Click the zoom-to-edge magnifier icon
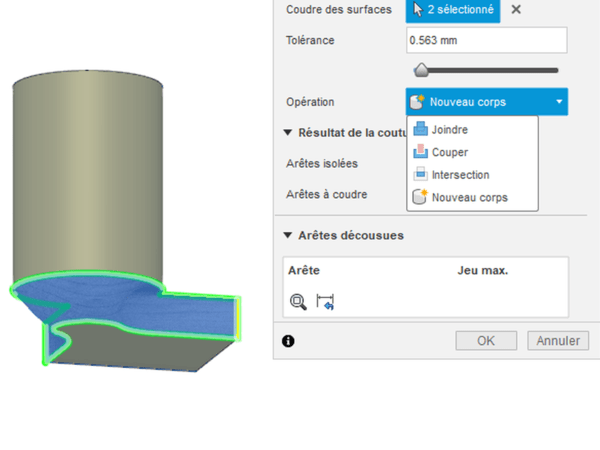The width and height of the screenshot is (600, 450). pyautogui.click(x=298, y=300)
